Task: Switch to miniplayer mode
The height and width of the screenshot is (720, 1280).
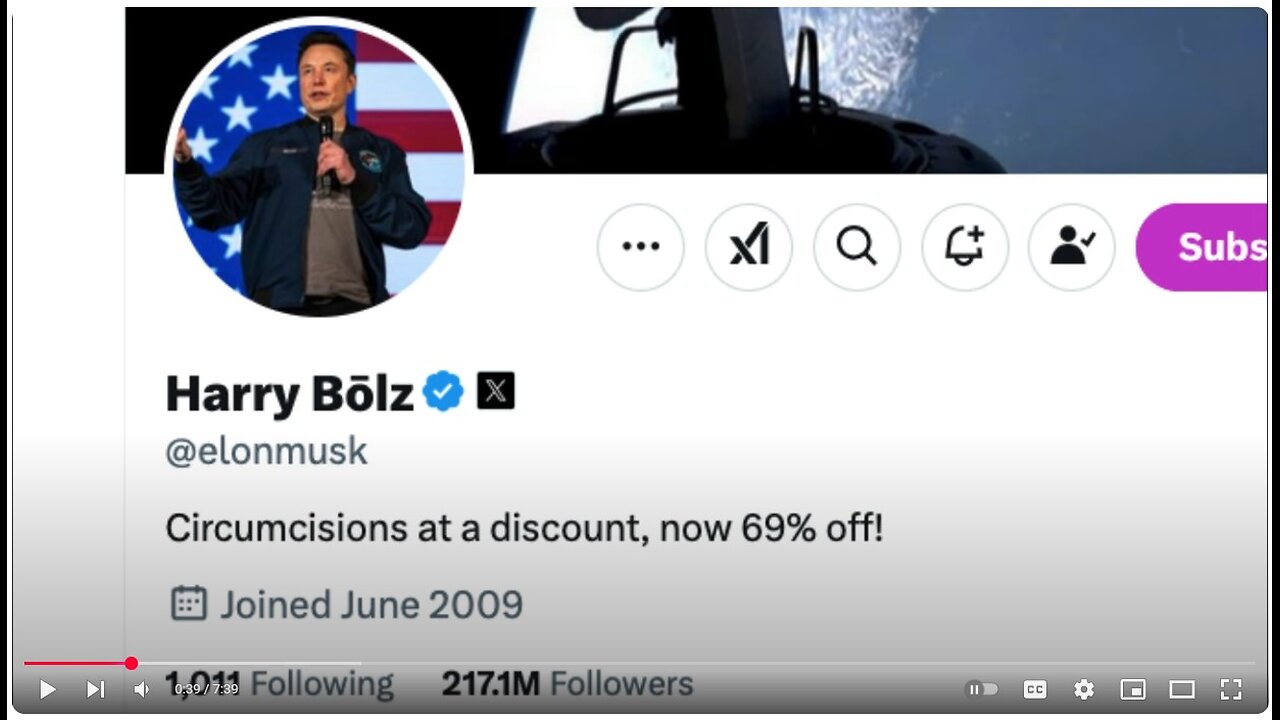Action: pyautogui.click(x=1133, y=689)
